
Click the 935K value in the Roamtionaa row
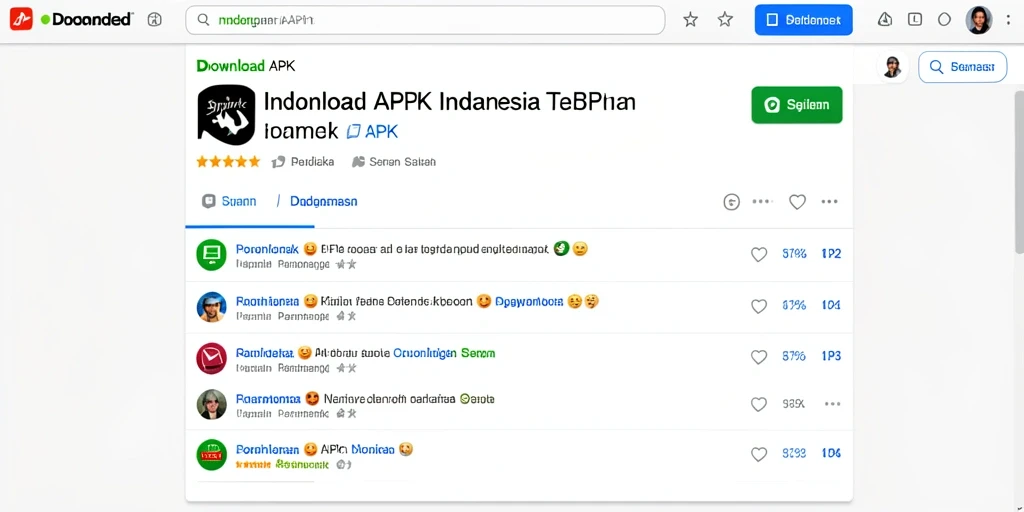click(x=793, y=404)
